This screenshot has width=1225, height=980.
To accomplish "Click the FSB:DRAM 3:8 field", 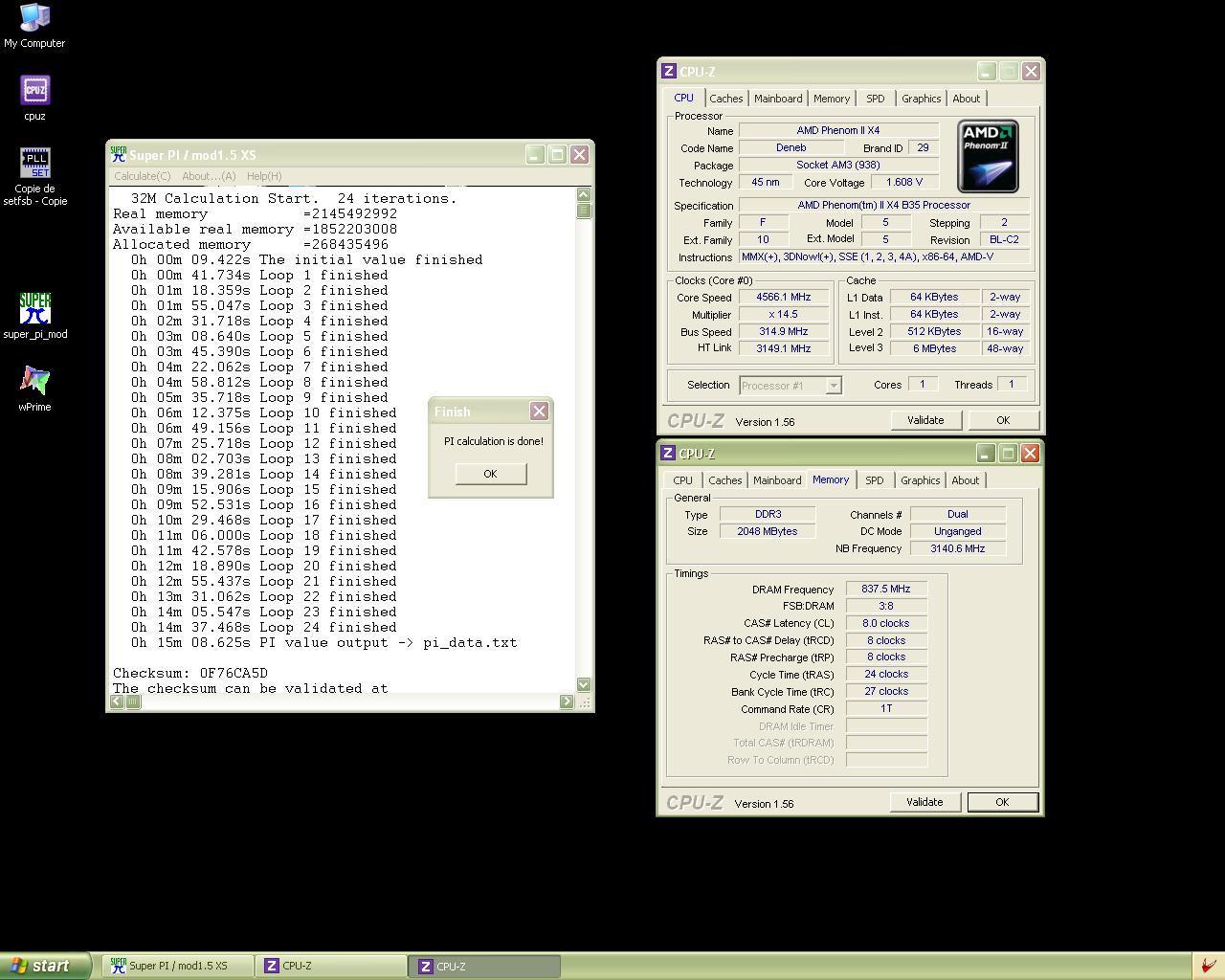I will point(886,606).
